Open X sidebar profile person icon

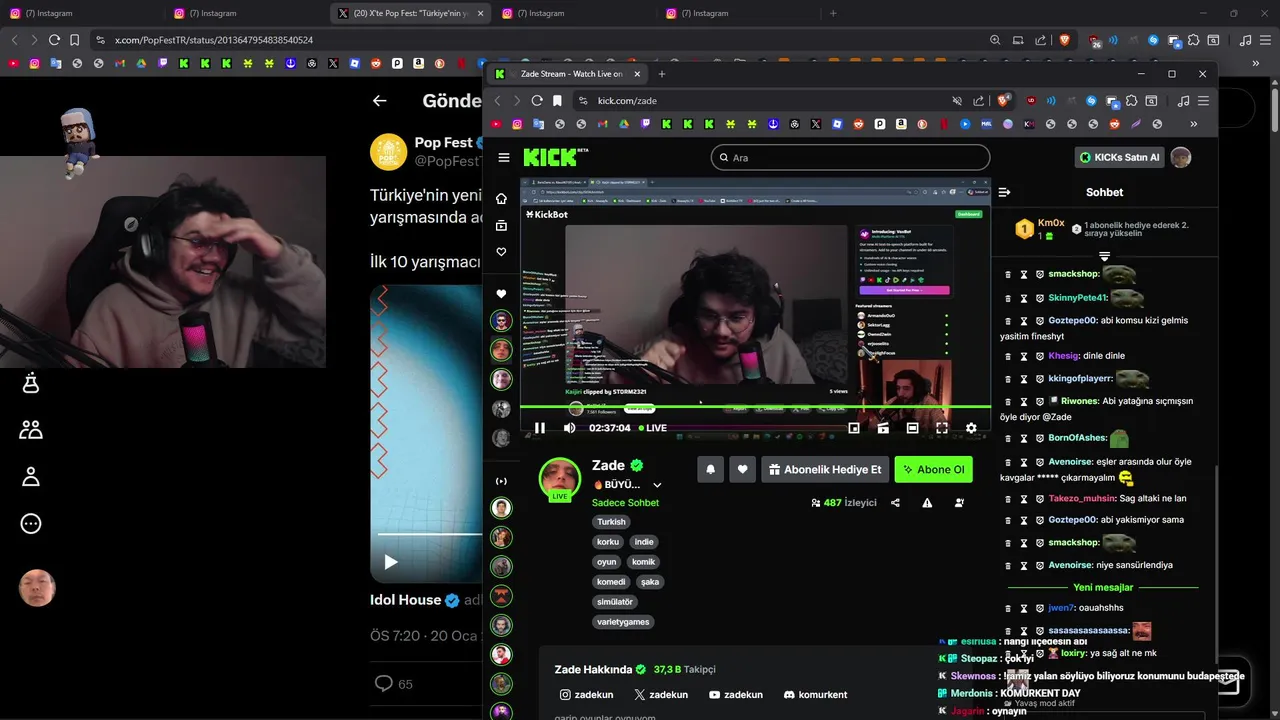[x=31, y=477]
